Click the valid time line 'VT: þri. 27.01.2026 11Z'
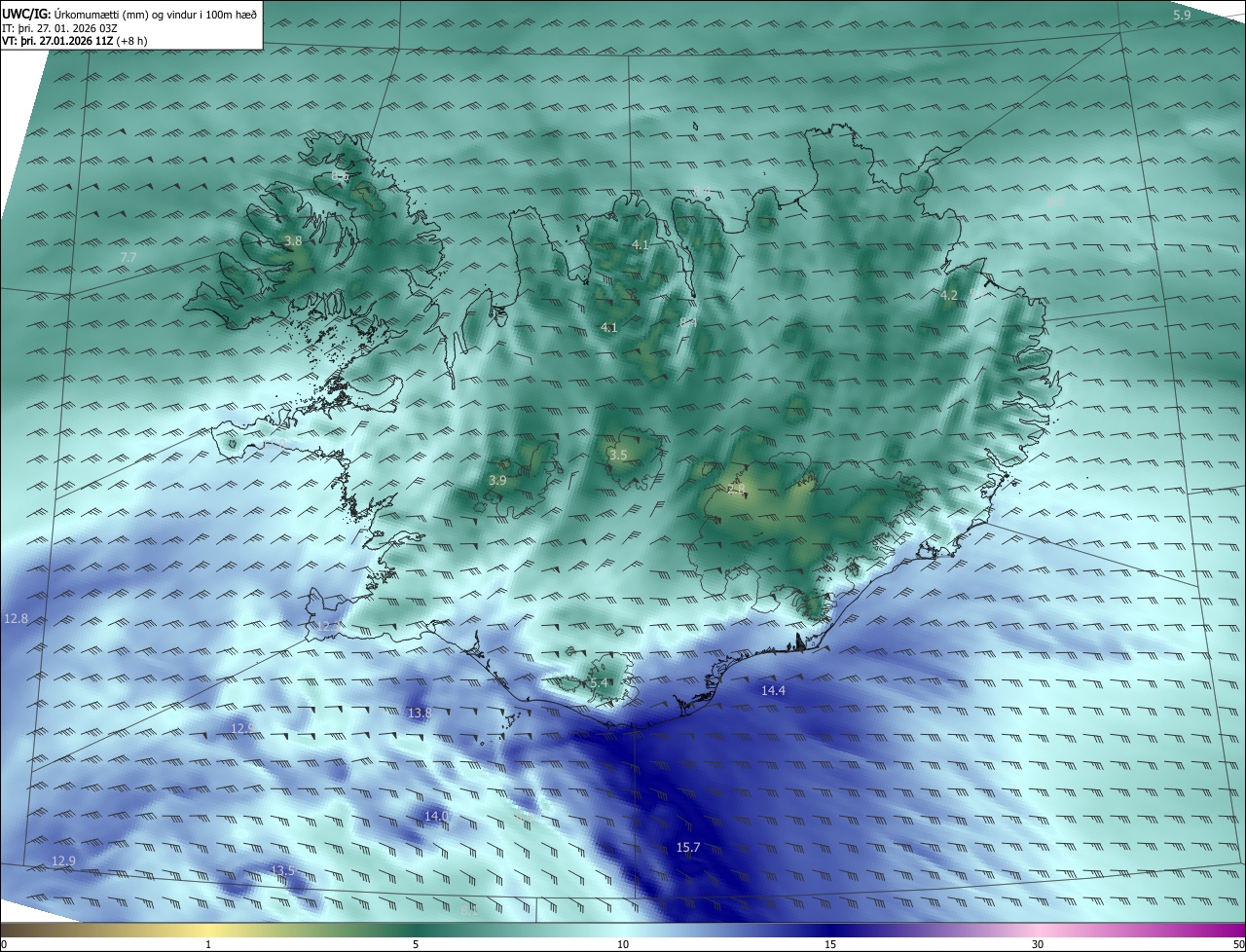1246x952 pixels. (x=58, y=41)
